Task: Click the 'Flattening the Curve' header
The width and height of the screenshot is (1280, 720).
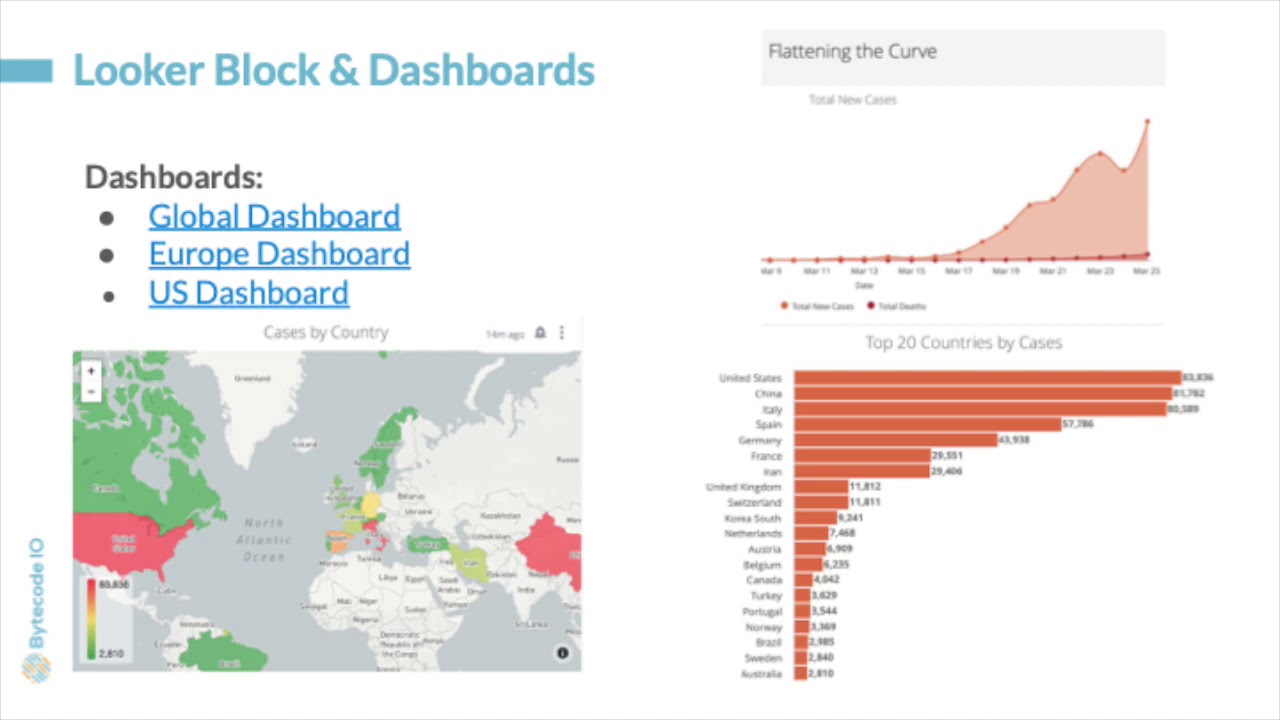Action: [852, 51]
